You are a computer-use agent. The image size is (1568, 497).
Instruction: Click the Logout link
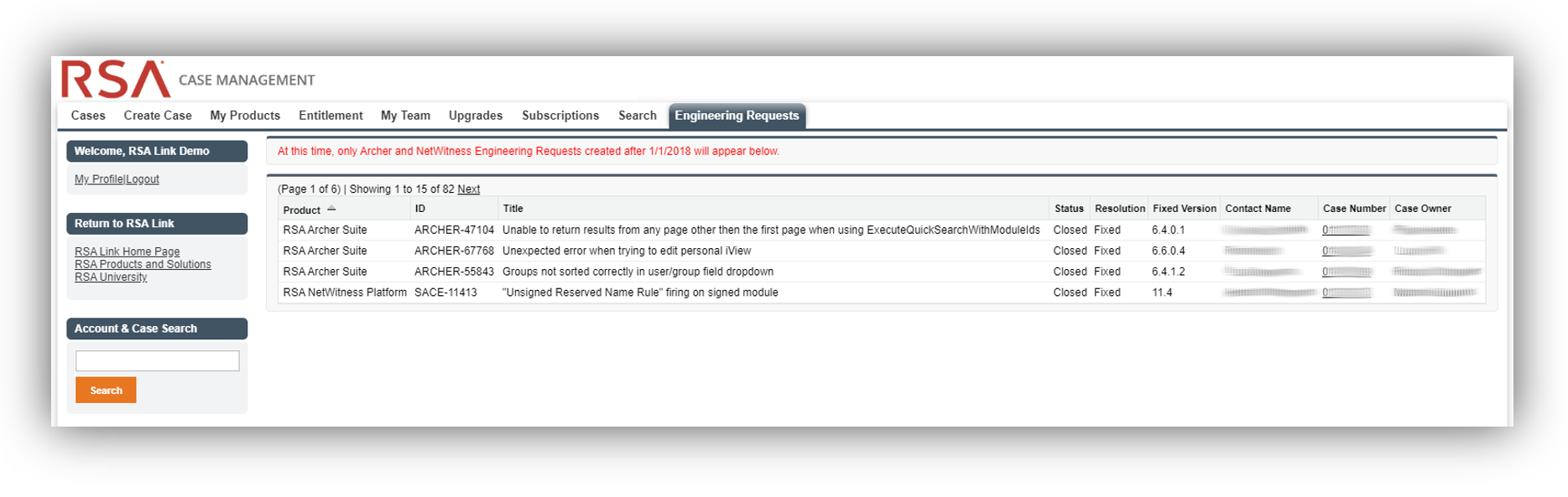click(142, 179)
